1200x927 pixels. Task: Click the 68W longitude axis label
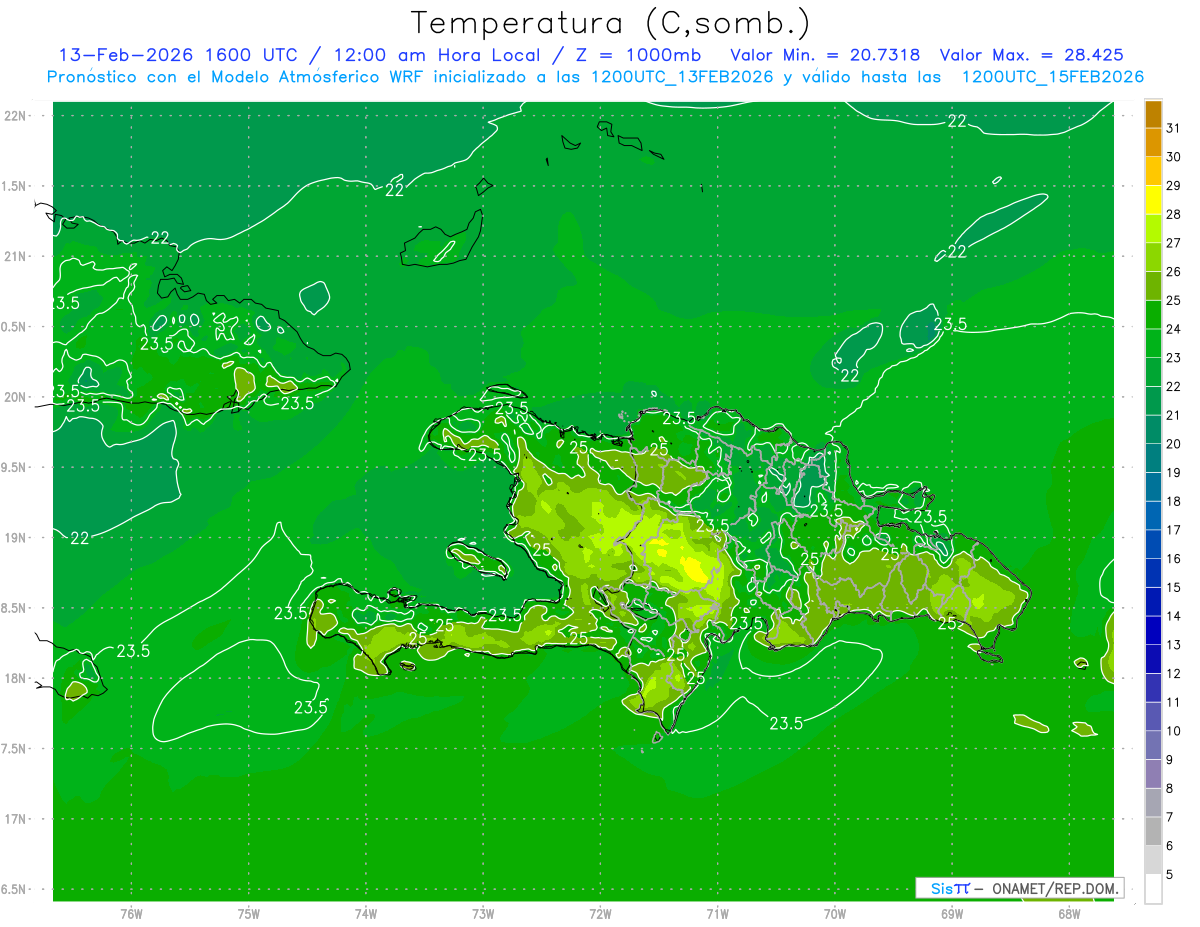1069,914
